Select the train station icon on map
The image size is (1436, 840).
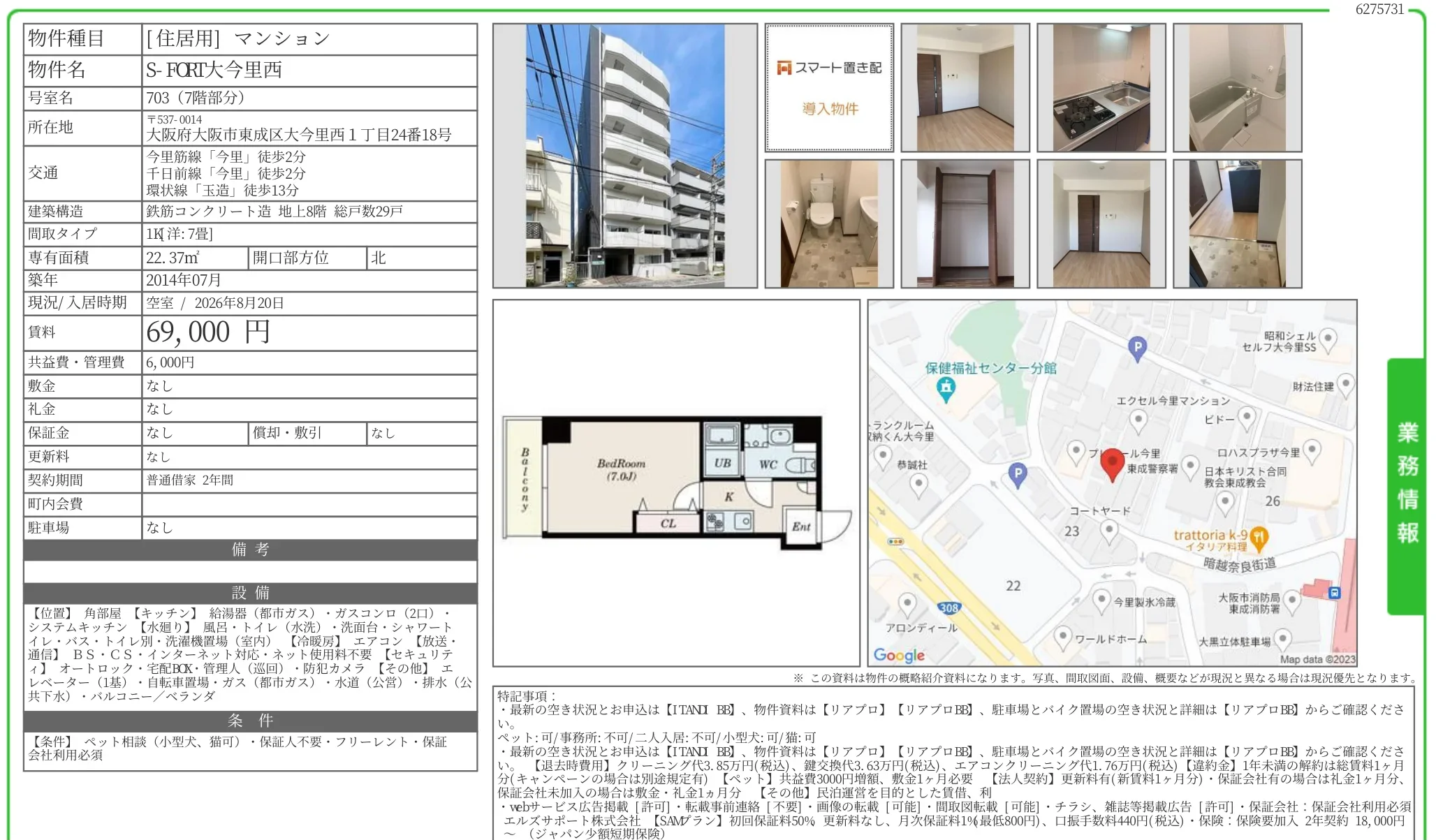[x=1335, y=593]
